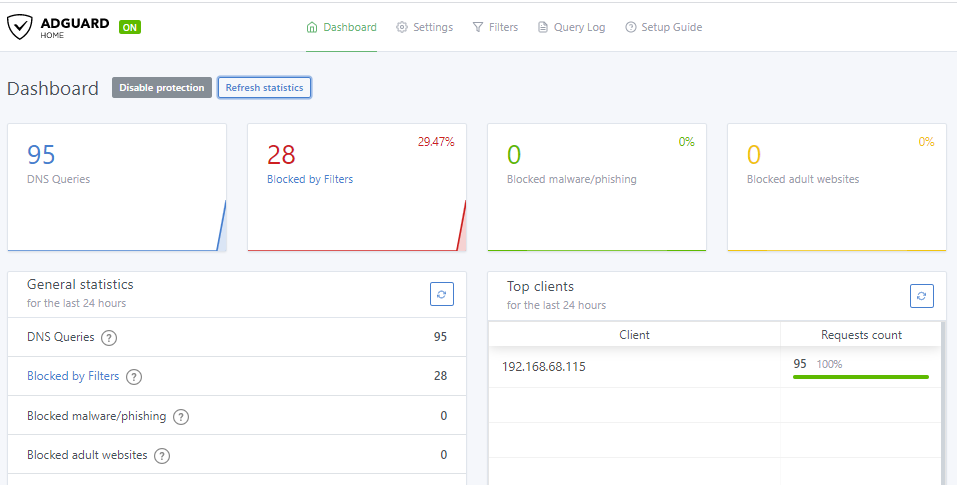Viewport: 957px width, 485px height.
Task: Click the 29.47% blocked percentage
Action: [436, 142]
